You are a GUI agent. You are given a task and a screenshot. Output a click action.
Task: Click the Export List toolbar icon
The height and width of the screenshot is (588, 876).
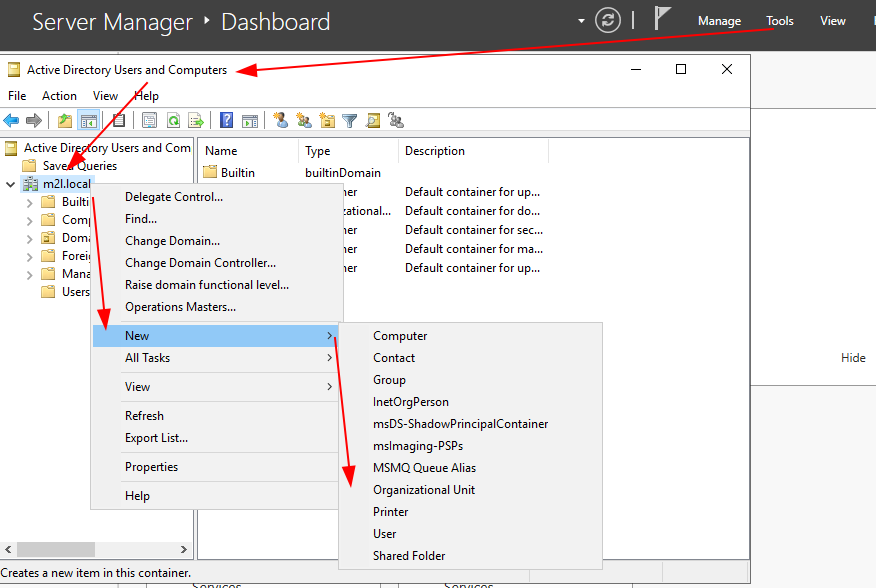(196, 120)
